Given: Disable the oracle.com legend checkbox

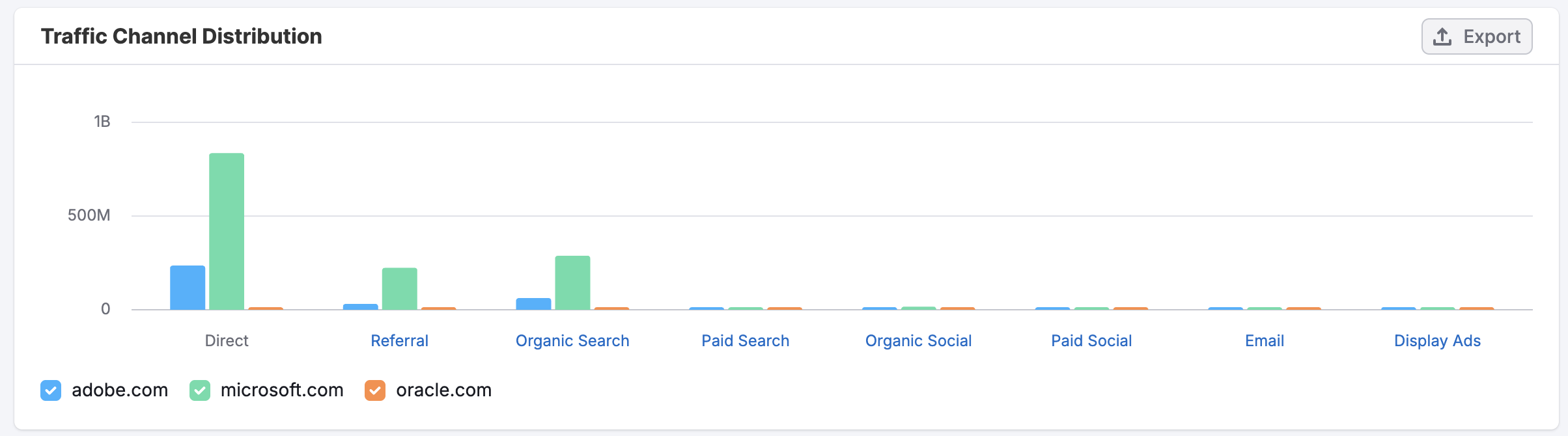Looking at the screenshot, I should [x=375, y=390].
